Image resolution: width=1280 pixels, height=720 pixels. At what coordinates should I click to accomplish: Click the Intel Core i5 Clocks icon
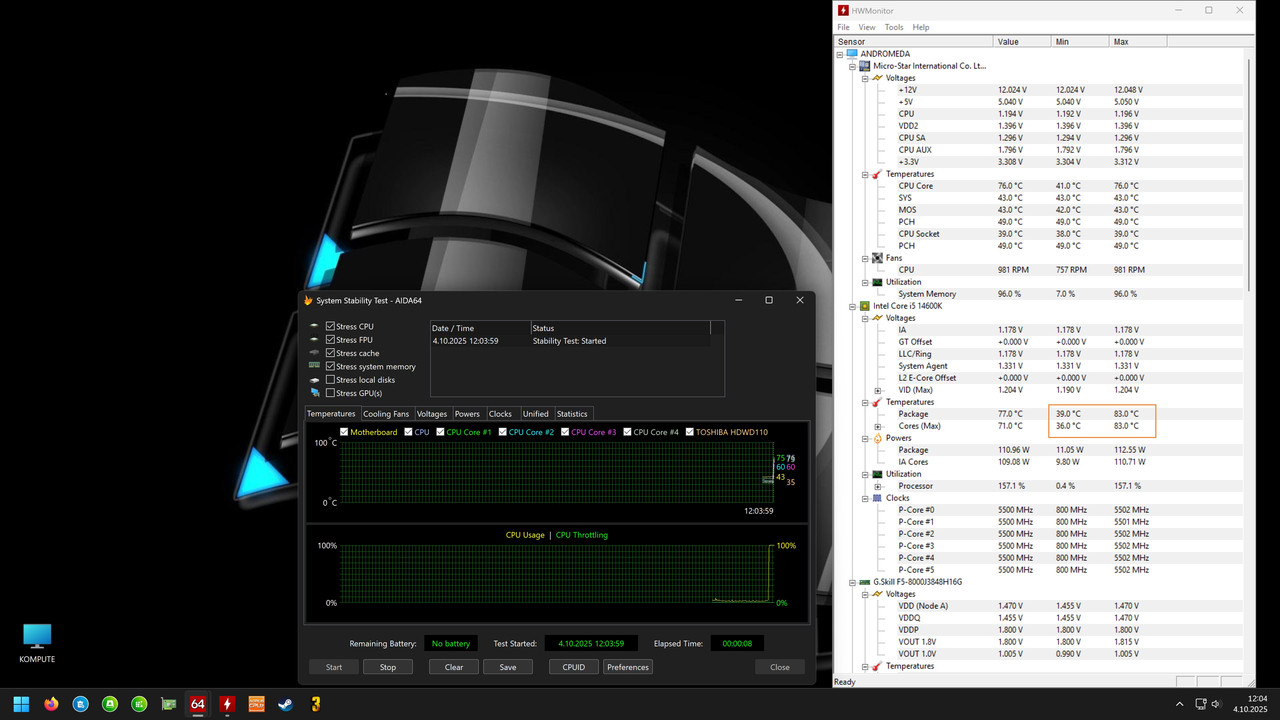point(877,498)
